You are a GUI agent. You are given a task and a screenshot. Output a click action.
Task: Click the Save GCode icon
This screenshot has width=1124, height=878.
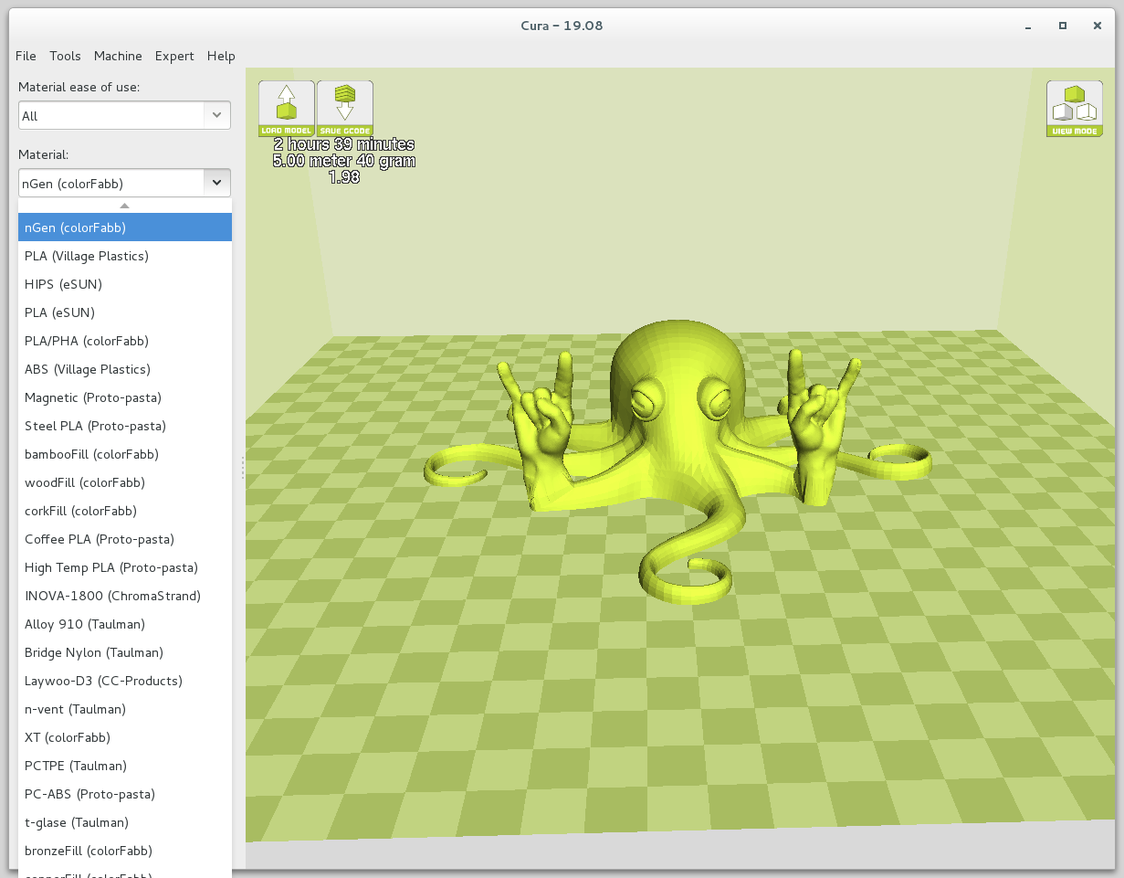(x=345, y=108)
